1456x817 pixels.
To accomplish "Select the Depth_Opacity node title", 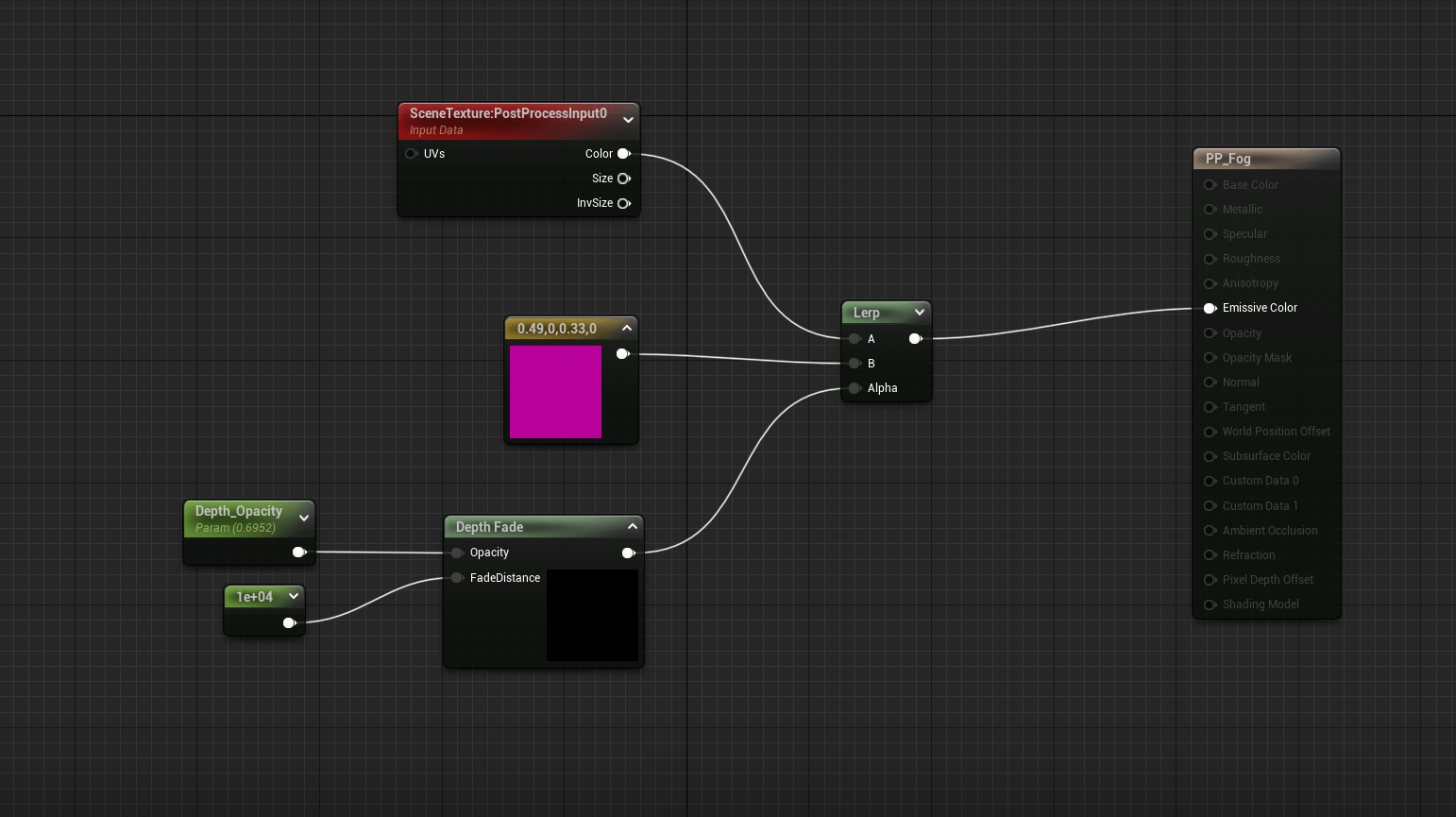I will (239, 511).
